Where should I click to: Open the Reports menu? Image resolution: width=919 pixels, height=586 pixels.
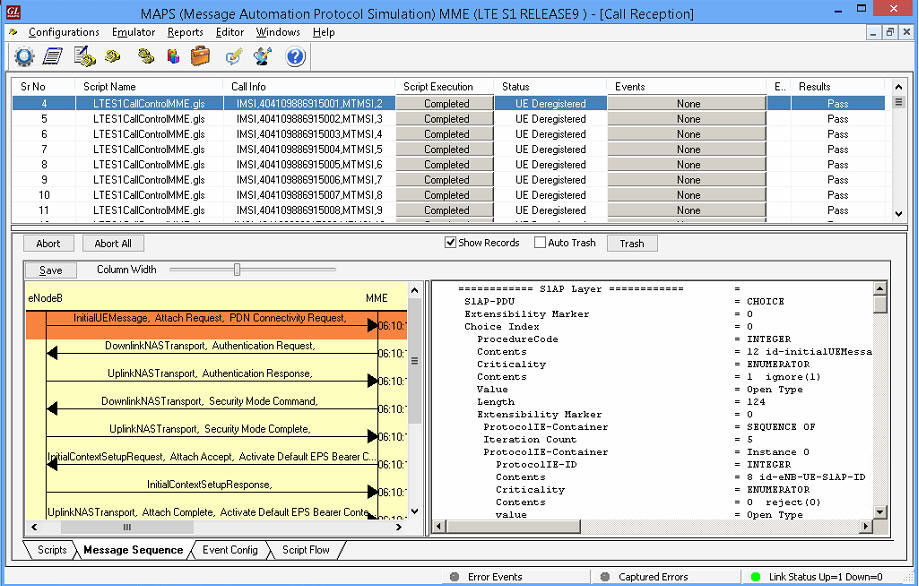(x=185, y=32)
